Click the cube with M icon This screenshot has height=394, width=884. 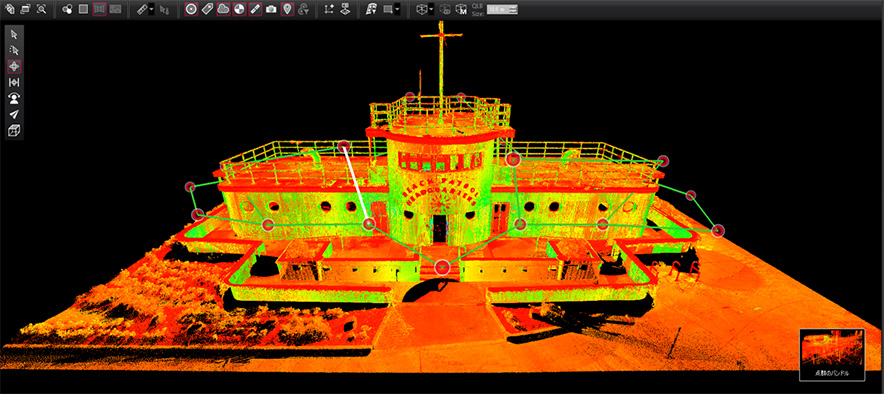(461, 9)
